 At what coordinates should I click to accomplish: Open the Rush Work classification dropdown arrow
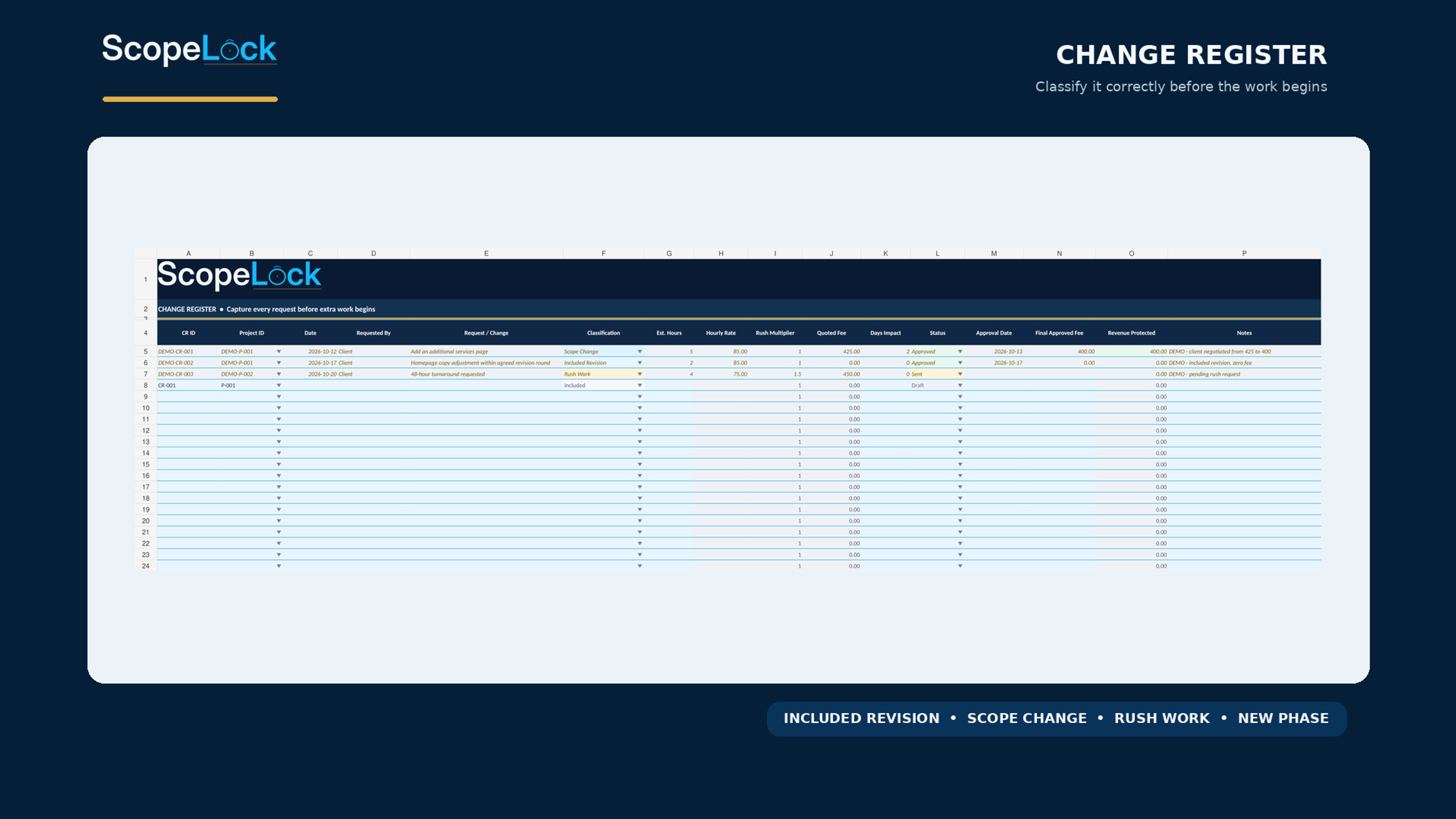pyautogui.click(x=640, y=374)
